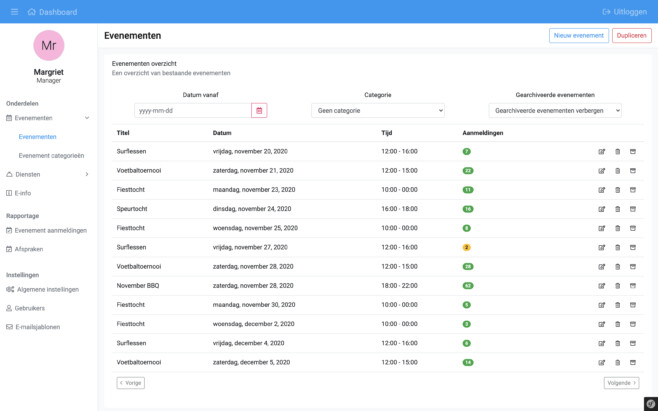Open the Categorie dropdown
Viewport: 658px width, 411px height.
(377, 110)
